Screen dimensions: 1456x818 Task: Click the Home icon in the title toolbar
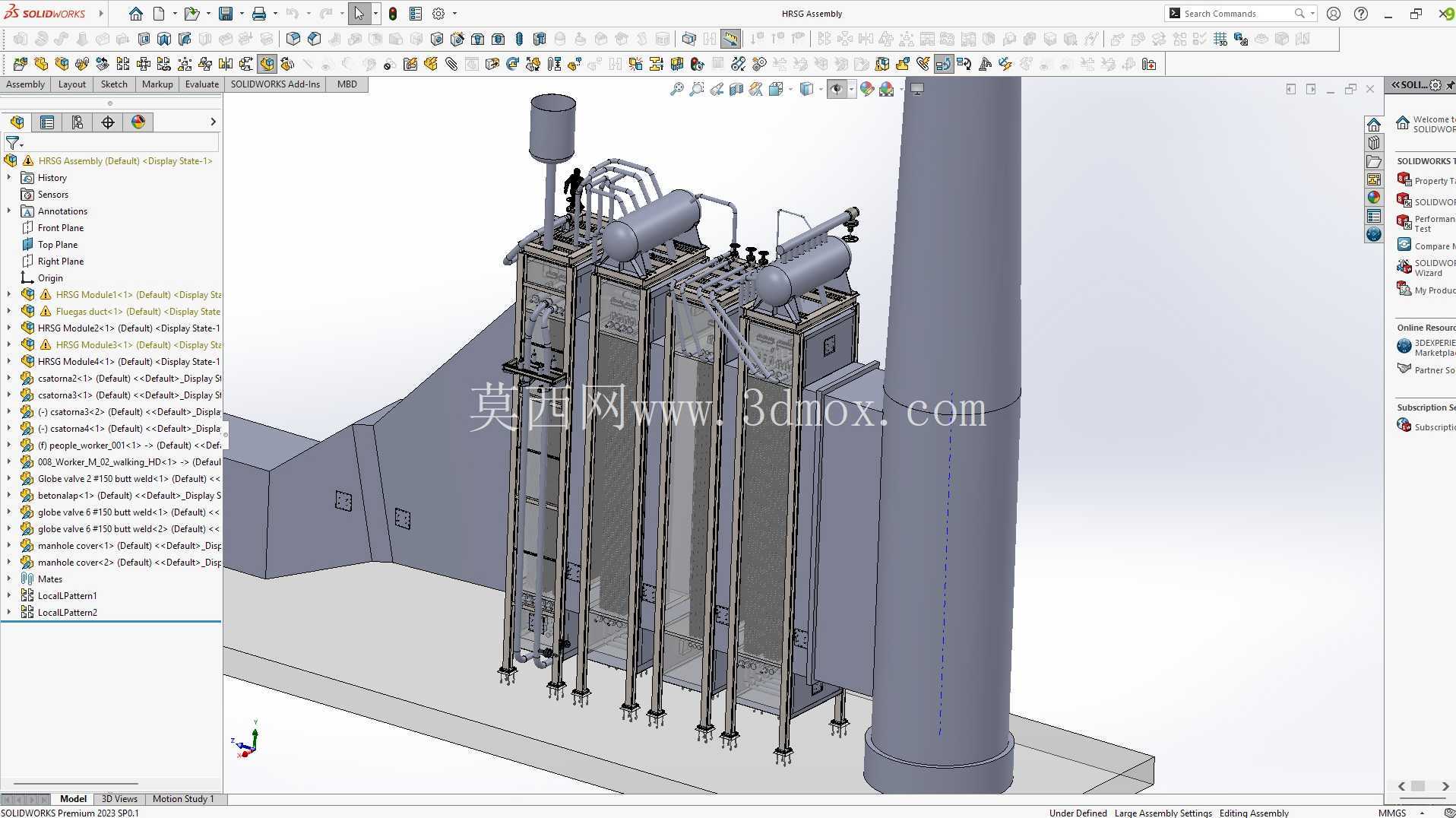(x=135, y=14)
